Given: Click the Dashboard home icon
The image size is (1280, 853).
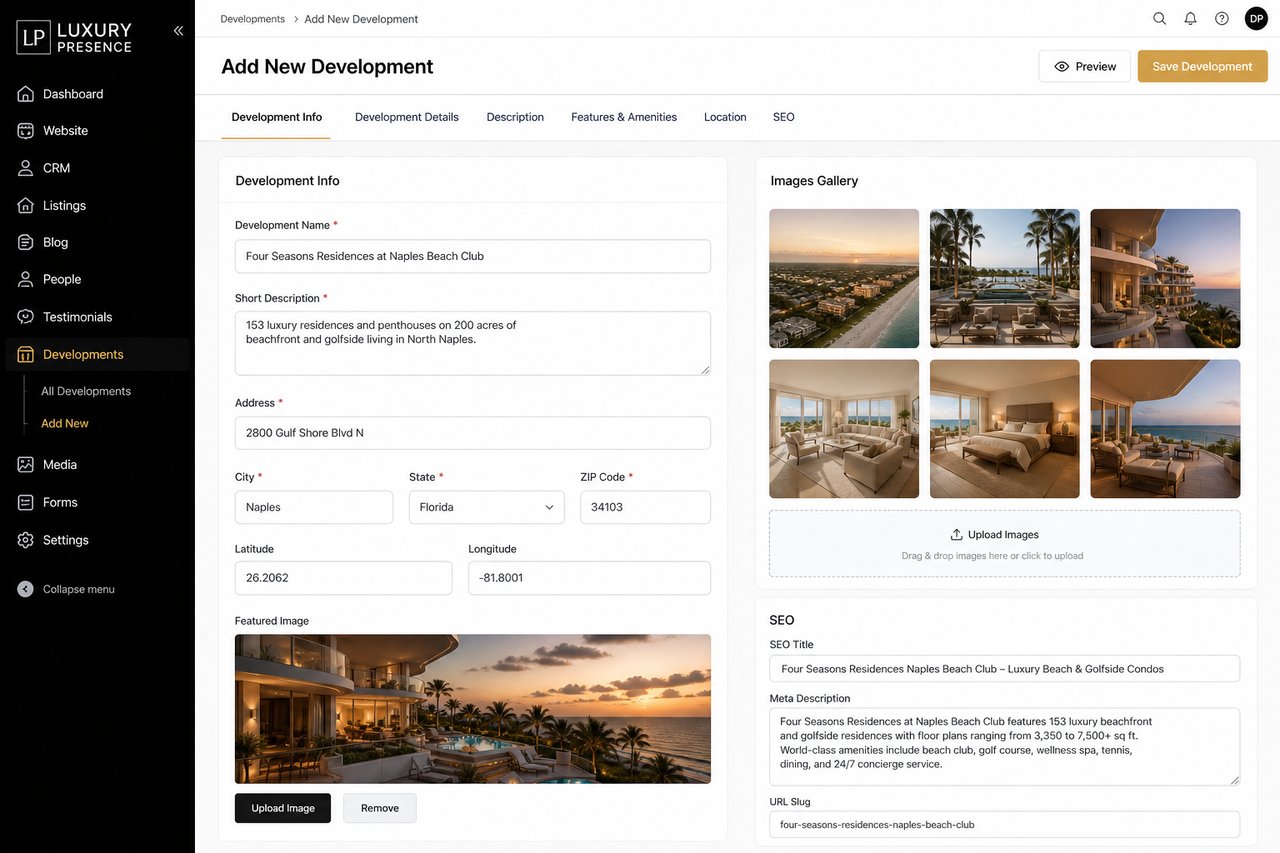Looking at the screenshot, I should (26, 94).
